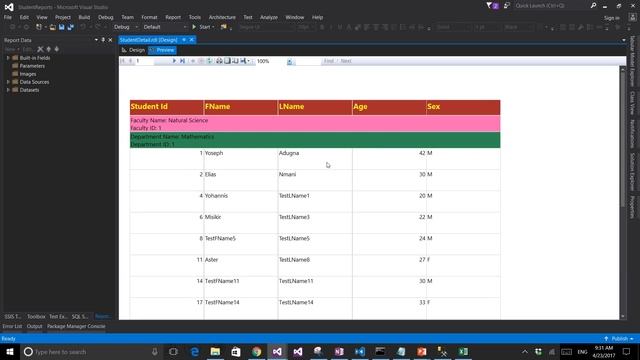Open the Build menu
This screenshot has width=640, height=360.
point(84,17)
